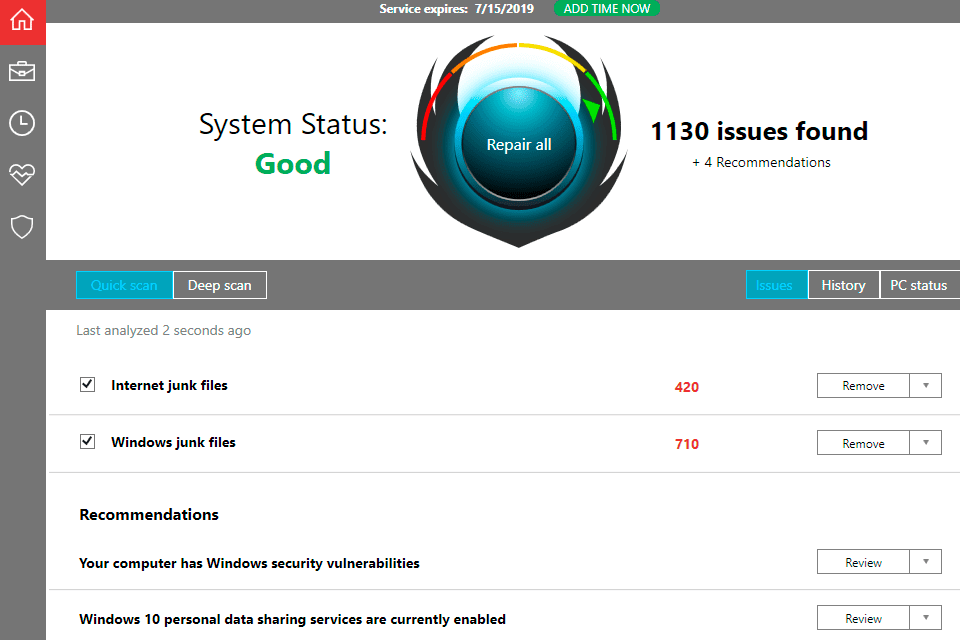Screen dimensions: 960x640
Task: Expand dropdown next to Windows junk Remove
Action: (x=926, y=443)
